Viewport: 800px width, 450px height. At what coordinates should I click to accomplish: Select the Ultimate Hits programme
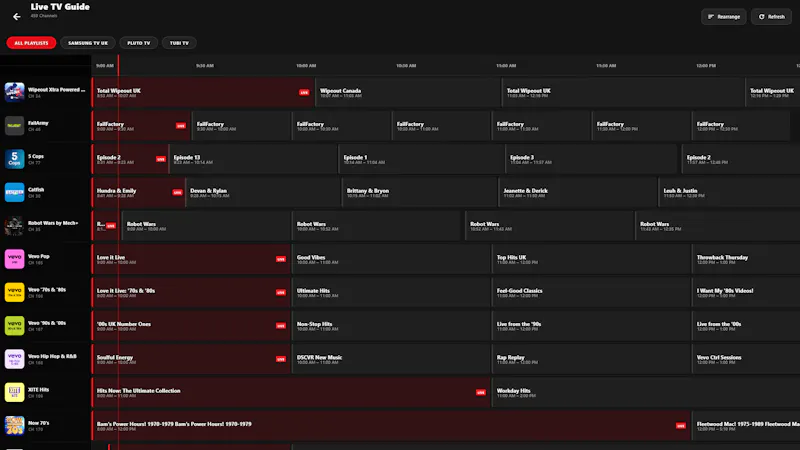pos(391,292)
